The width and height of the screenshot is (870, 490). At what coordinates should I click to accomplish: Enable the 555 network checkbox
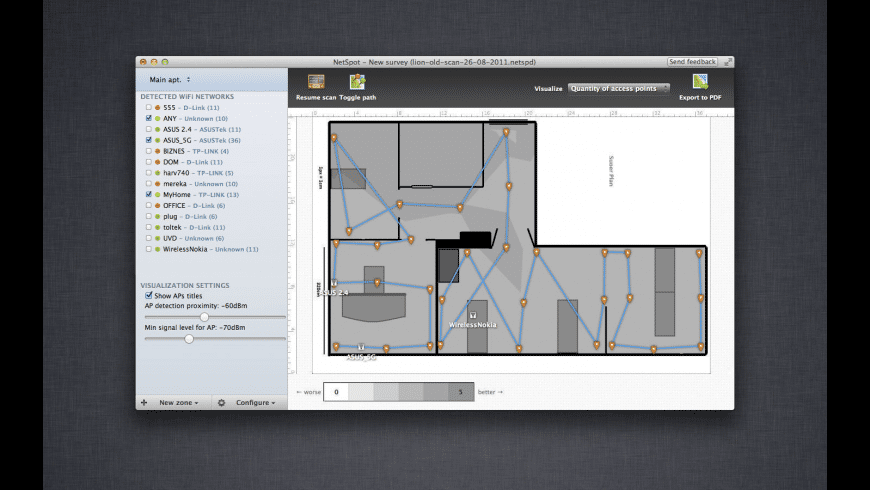(x=149, y=107)
